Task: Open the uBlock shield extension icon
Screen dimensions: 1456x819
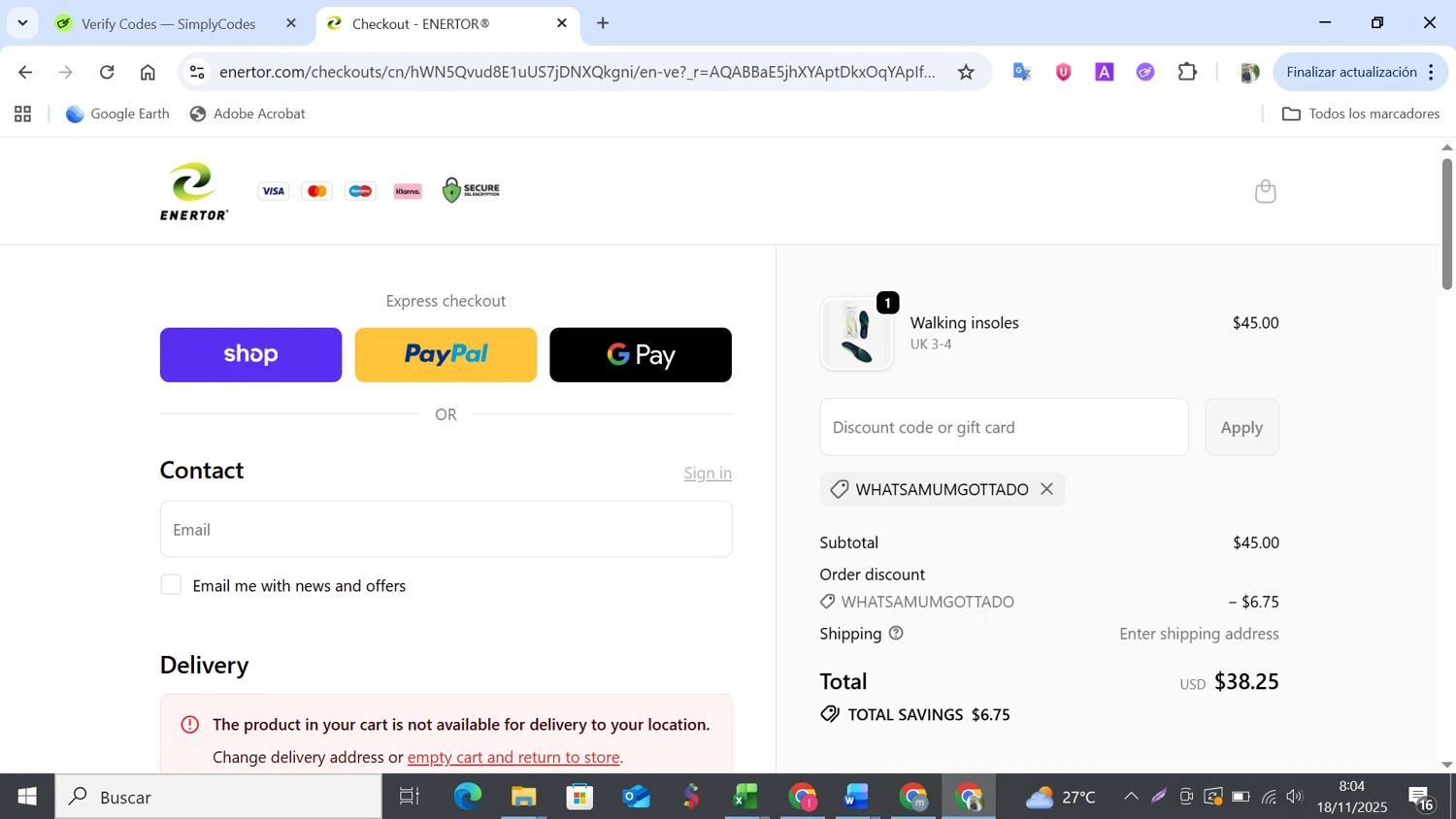Action: (1063, 72)
